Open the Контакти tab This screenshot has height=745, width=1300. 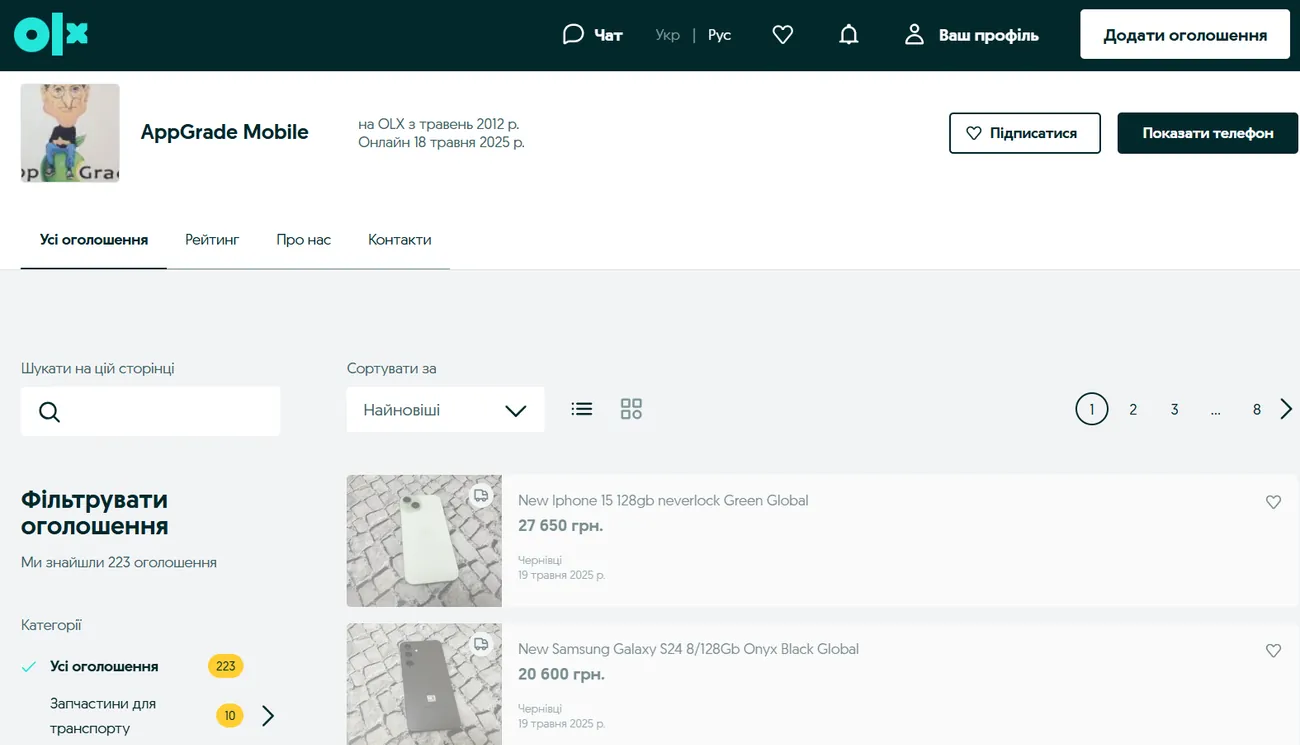coord(399,240)
